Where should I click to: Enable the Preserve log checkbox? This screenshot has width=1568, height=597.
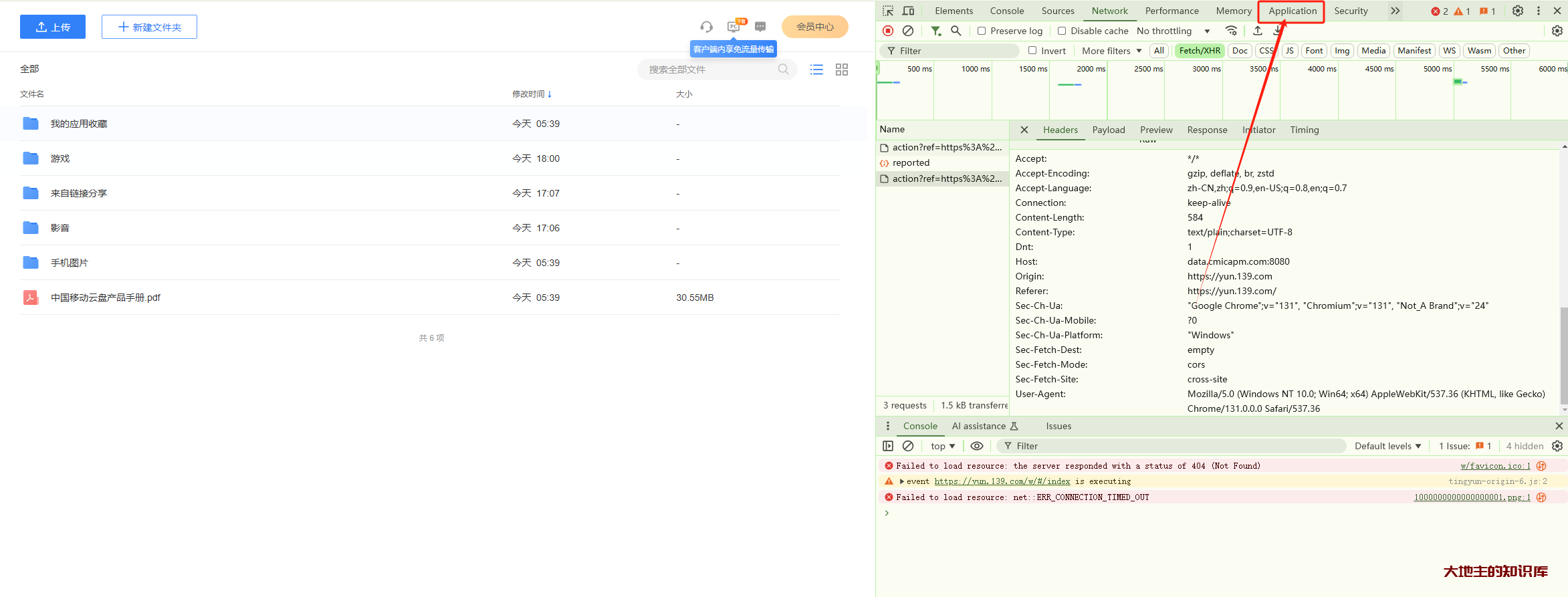point(982,31)
